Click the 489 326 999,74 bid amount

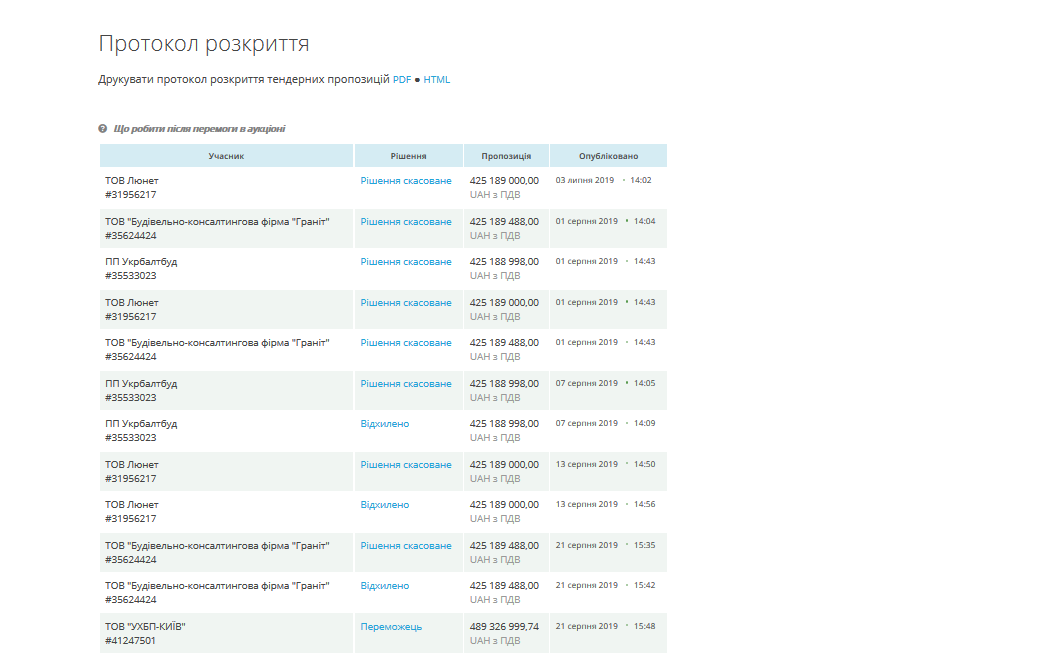coord(504,626)
